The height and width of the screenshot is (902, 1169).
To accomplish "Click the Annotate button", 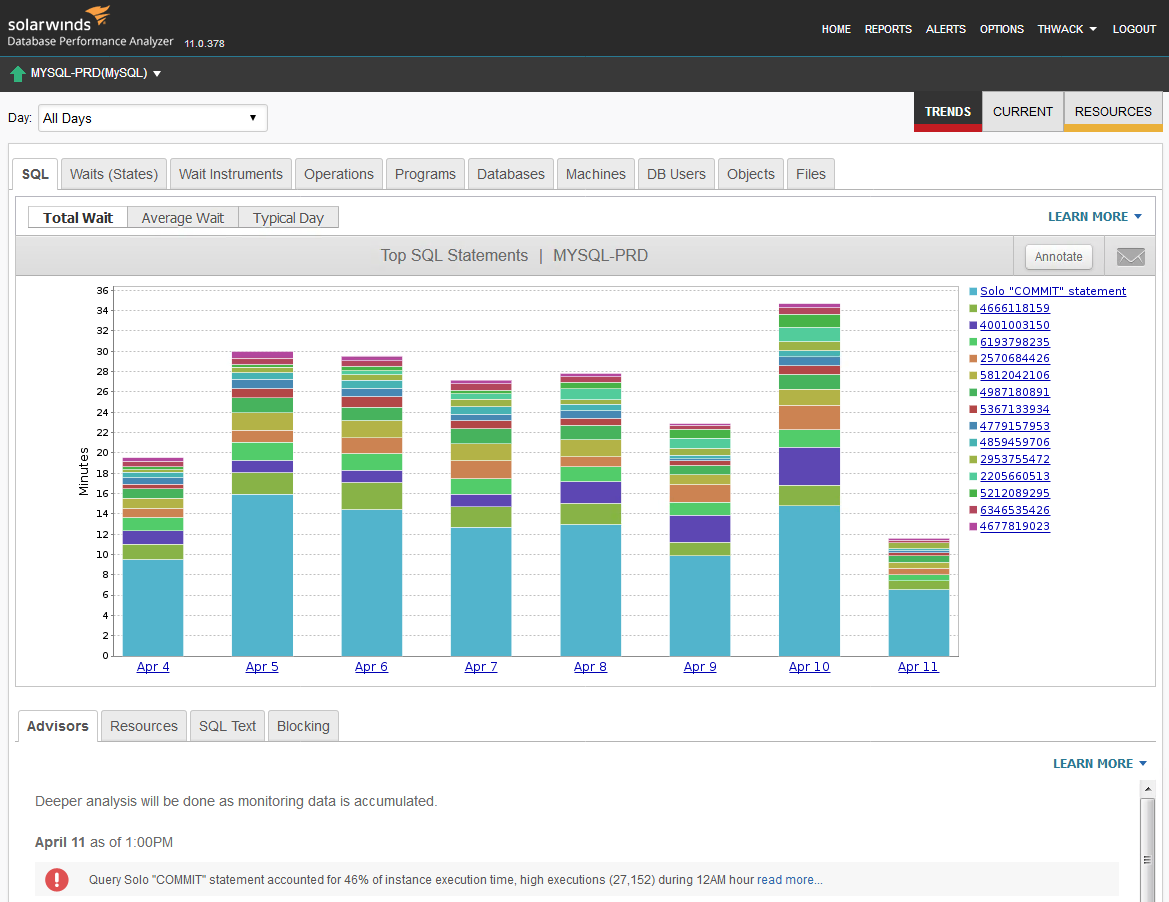I will point(1059,256).
